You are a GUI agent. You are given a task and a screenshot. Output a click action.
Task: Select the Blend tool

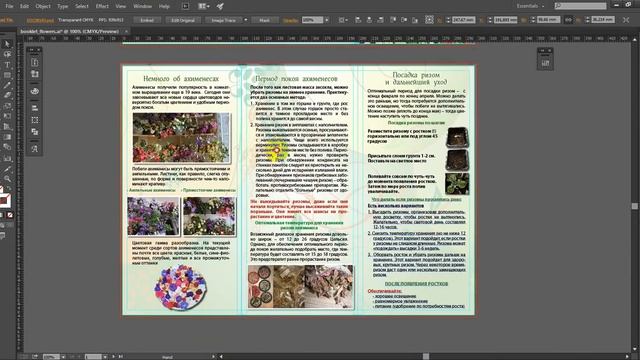(7, 147)
